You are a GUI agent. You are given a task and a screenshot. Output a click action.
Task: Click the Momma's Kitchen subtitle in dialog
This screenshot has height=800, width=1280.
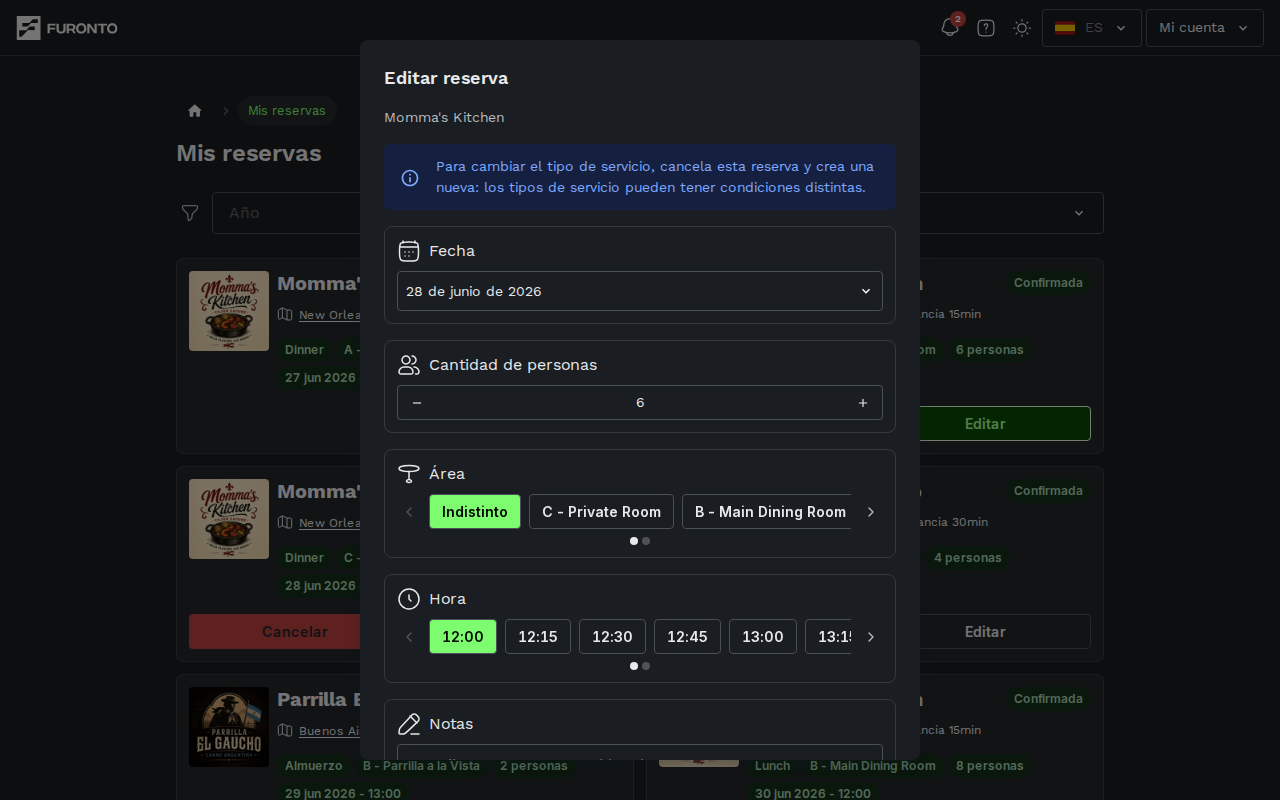444,118
